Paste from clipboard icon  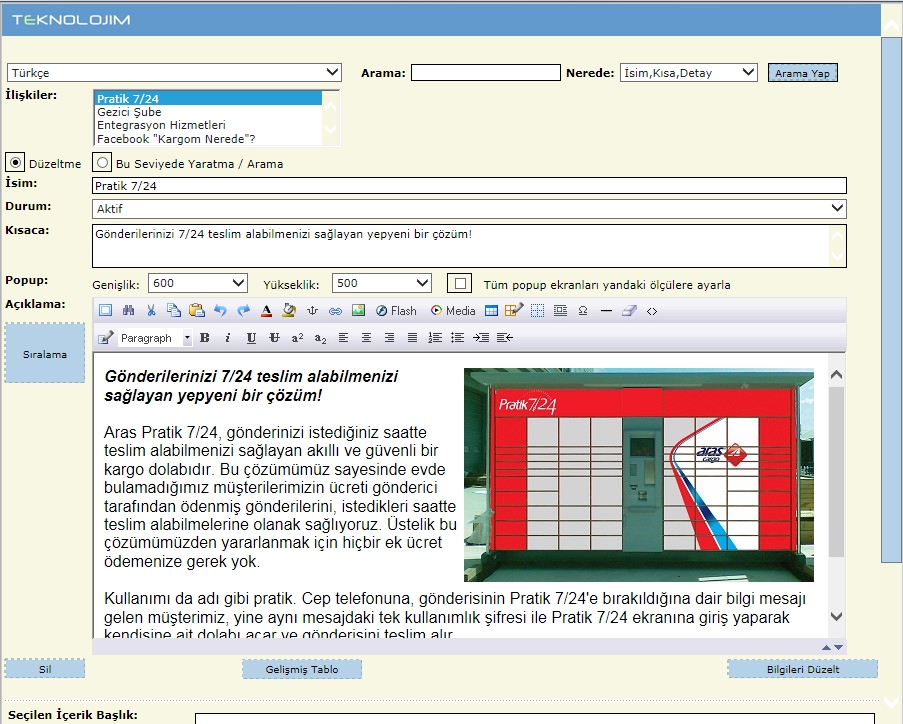click(x=197, y=311)
